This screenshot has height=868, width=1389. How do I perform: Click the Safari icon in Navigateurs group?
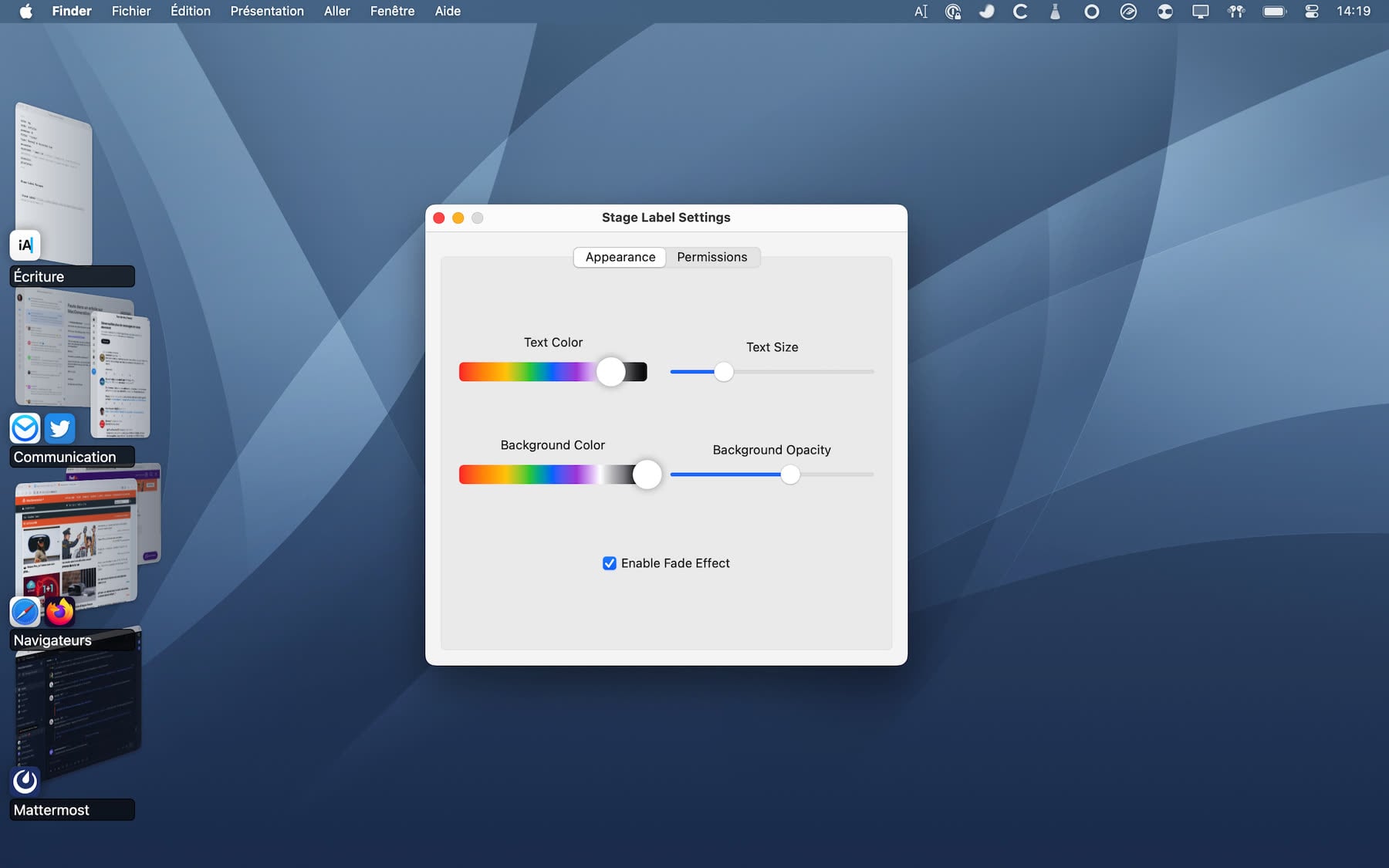(x=25, y=612)
